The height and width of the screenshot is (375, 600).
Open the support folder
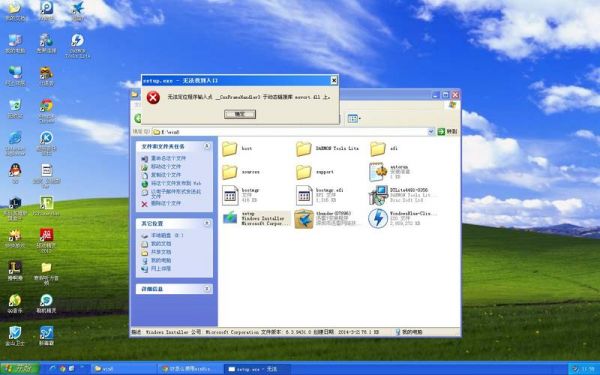coord(315,172)
